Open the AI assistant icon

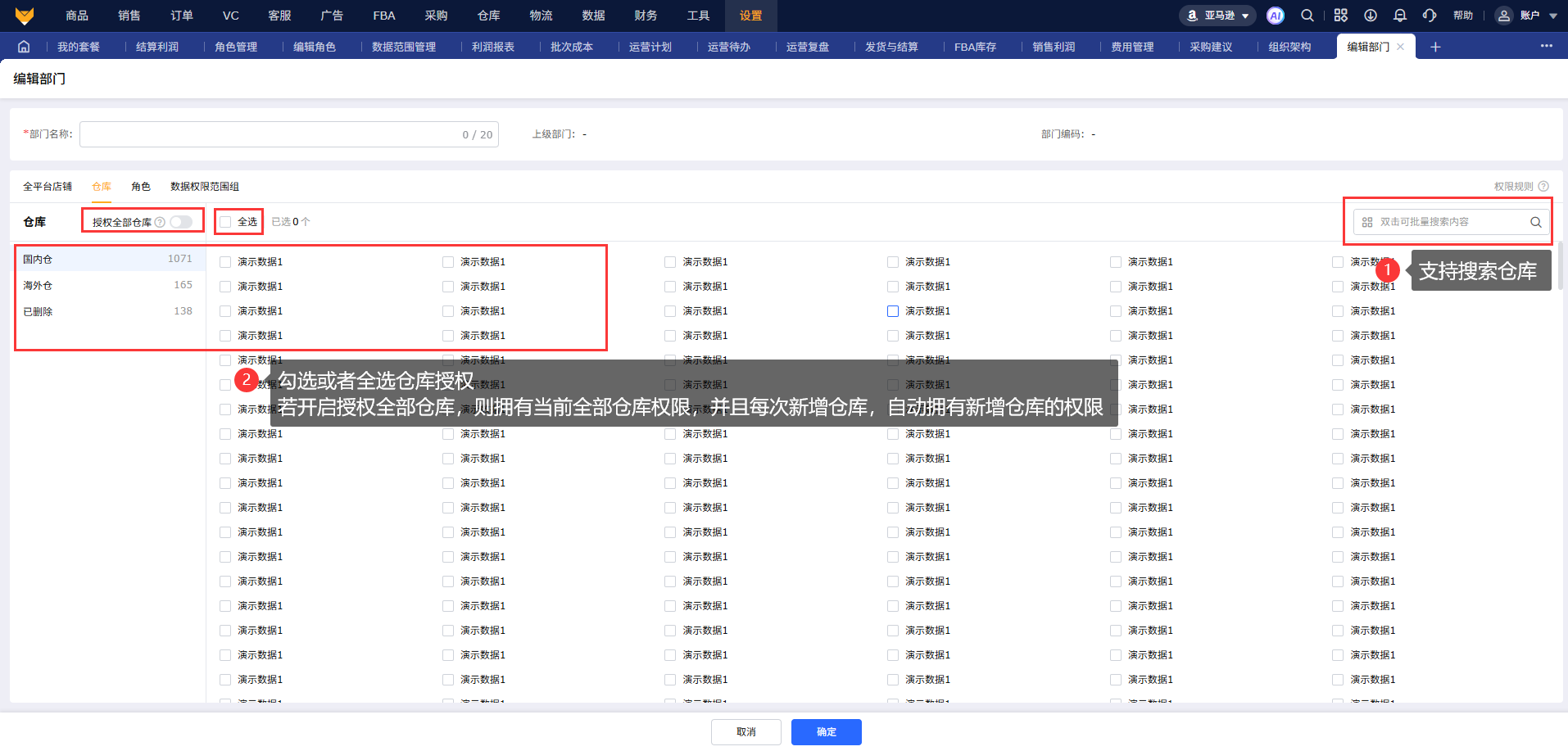(x=1275, y=16)
